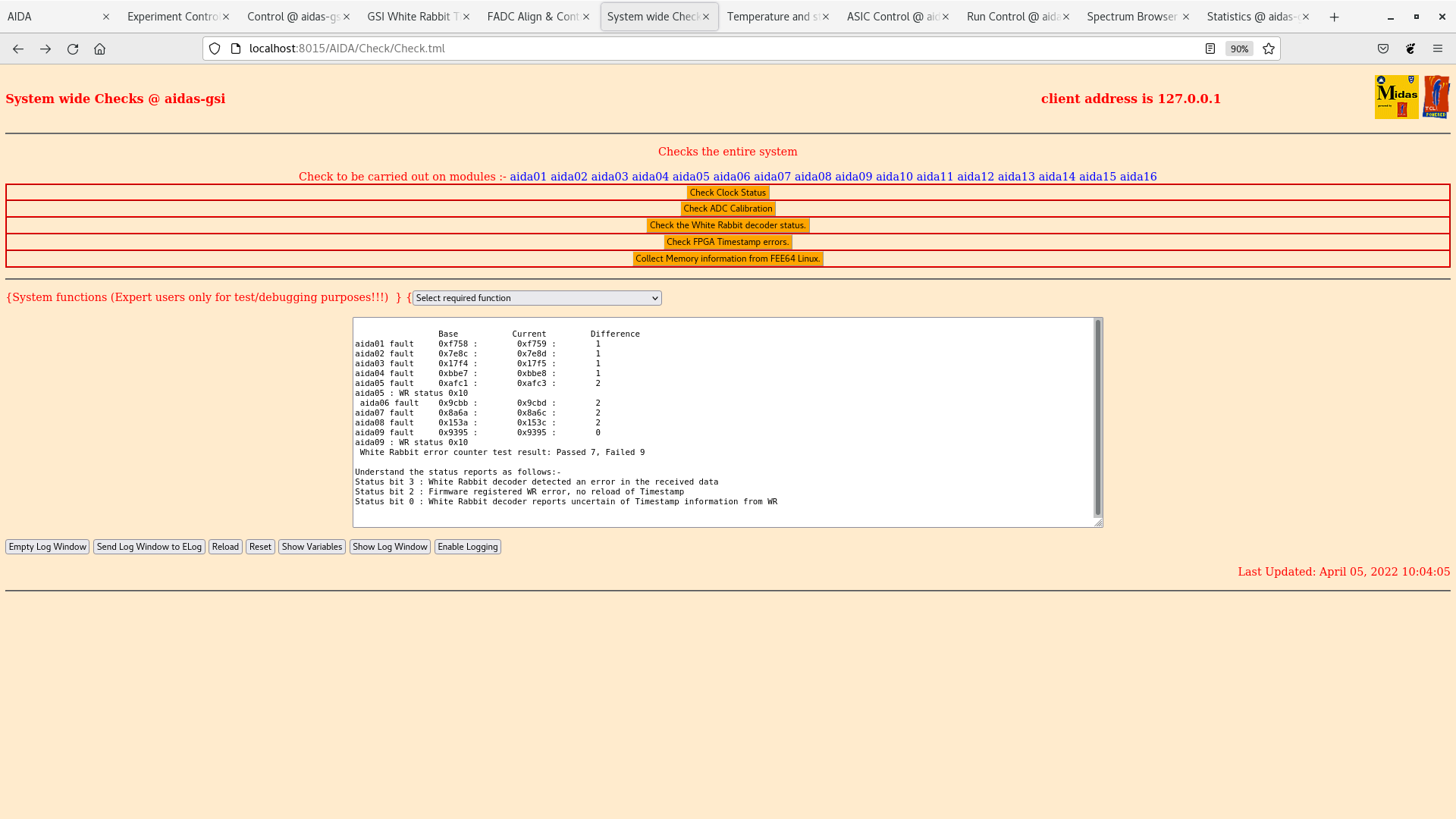This screenshot has height=819, width=1456.
Task: Open the Firefox hamburger menu
Action: [x=1438, y=49]
